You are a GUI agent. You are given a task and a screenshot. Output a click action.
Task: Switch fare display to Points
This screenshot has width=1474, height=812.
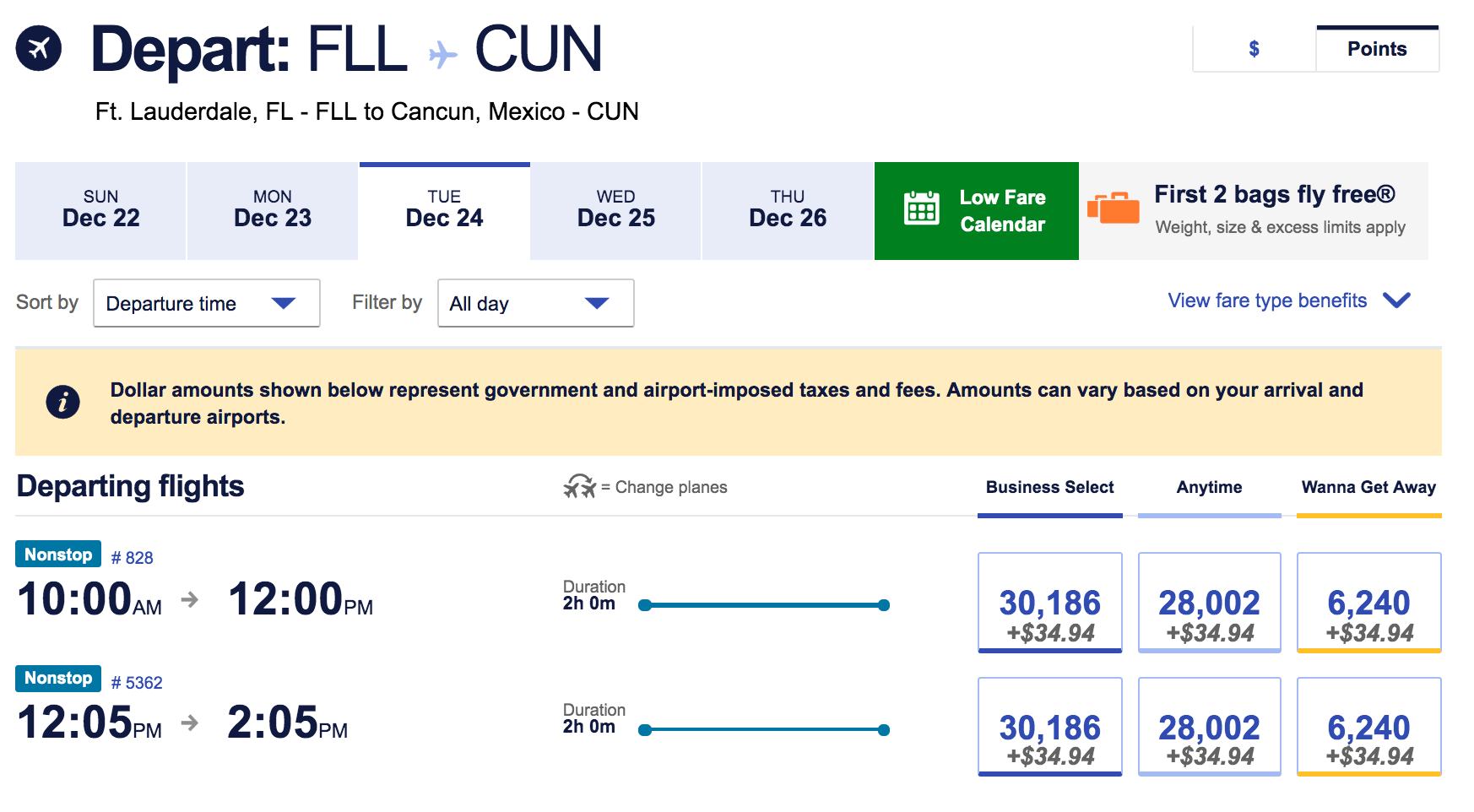(x=1376, y=49)
